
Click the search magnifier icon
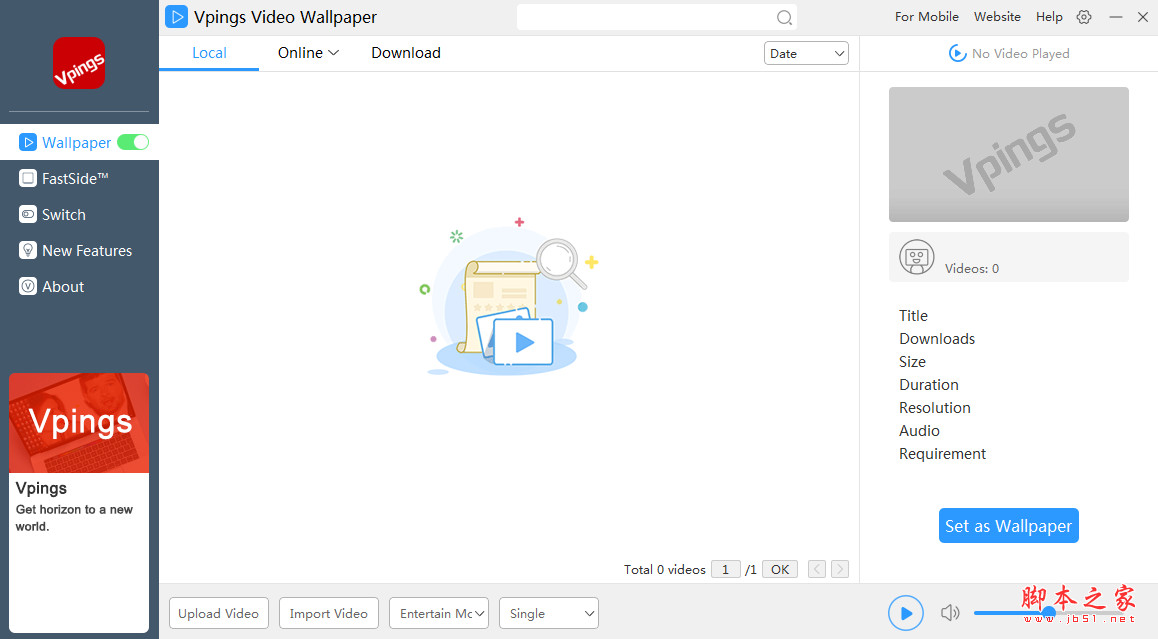[784, 17]
